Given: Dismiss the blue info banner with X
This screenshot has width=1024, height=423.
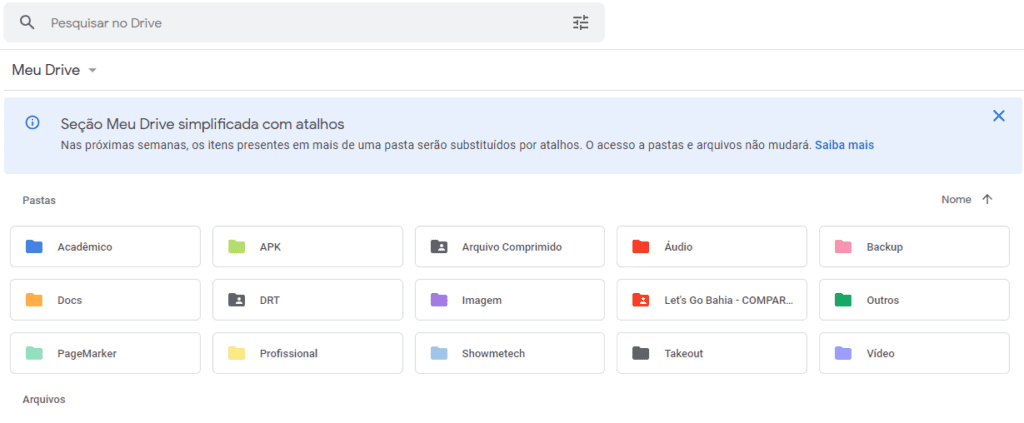Looking at the screenshot, I should pyautogui.click(x=999, y=116).
